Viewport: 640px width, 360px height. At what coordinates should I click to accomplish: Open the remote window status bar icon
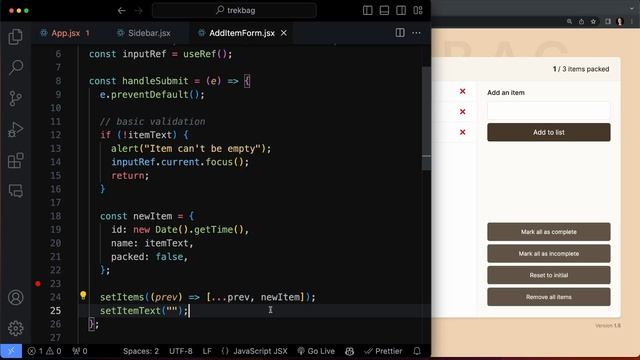click(x=11, y=351)
